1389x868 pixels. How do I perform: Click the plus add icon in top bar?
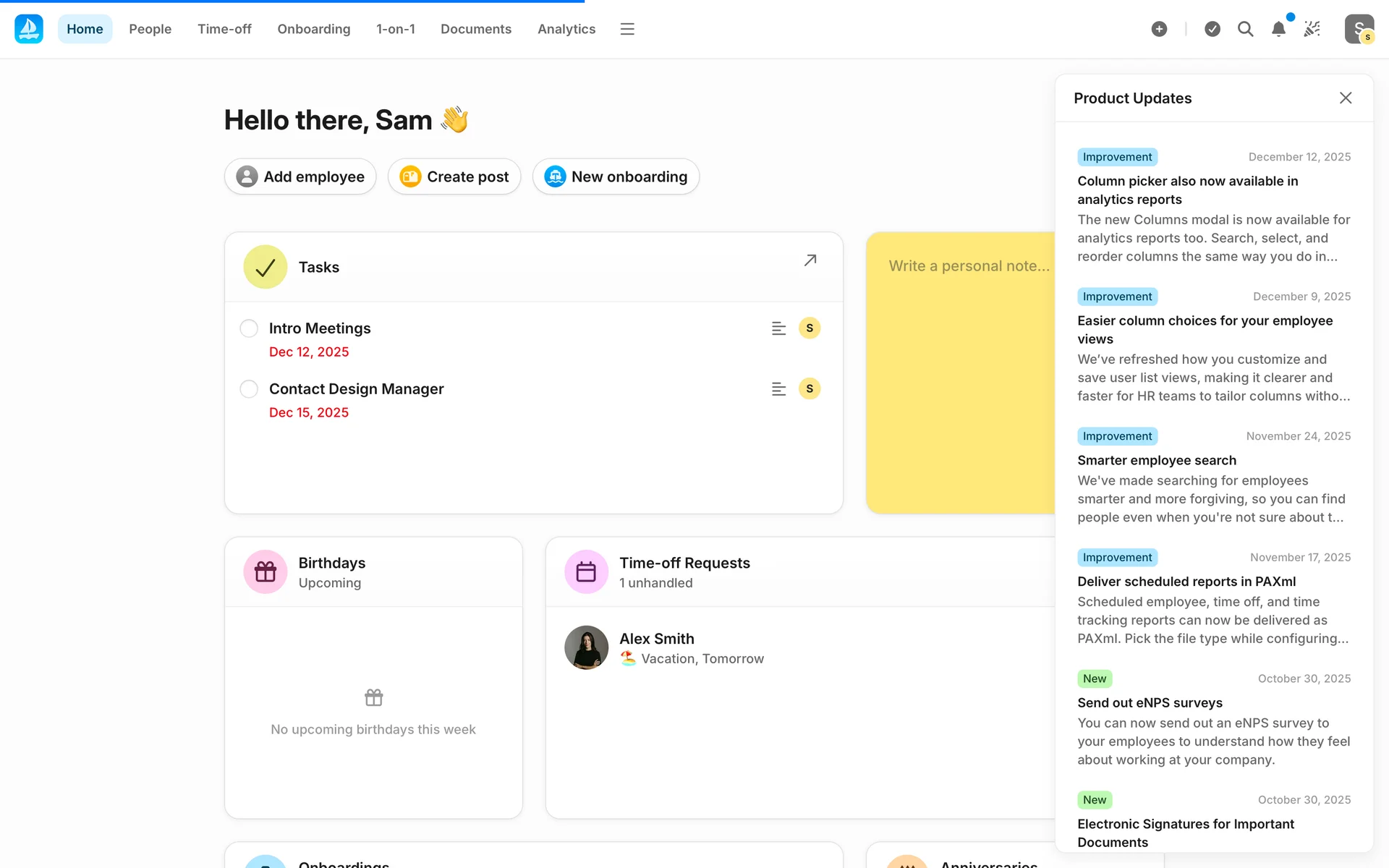point(1159,29)
